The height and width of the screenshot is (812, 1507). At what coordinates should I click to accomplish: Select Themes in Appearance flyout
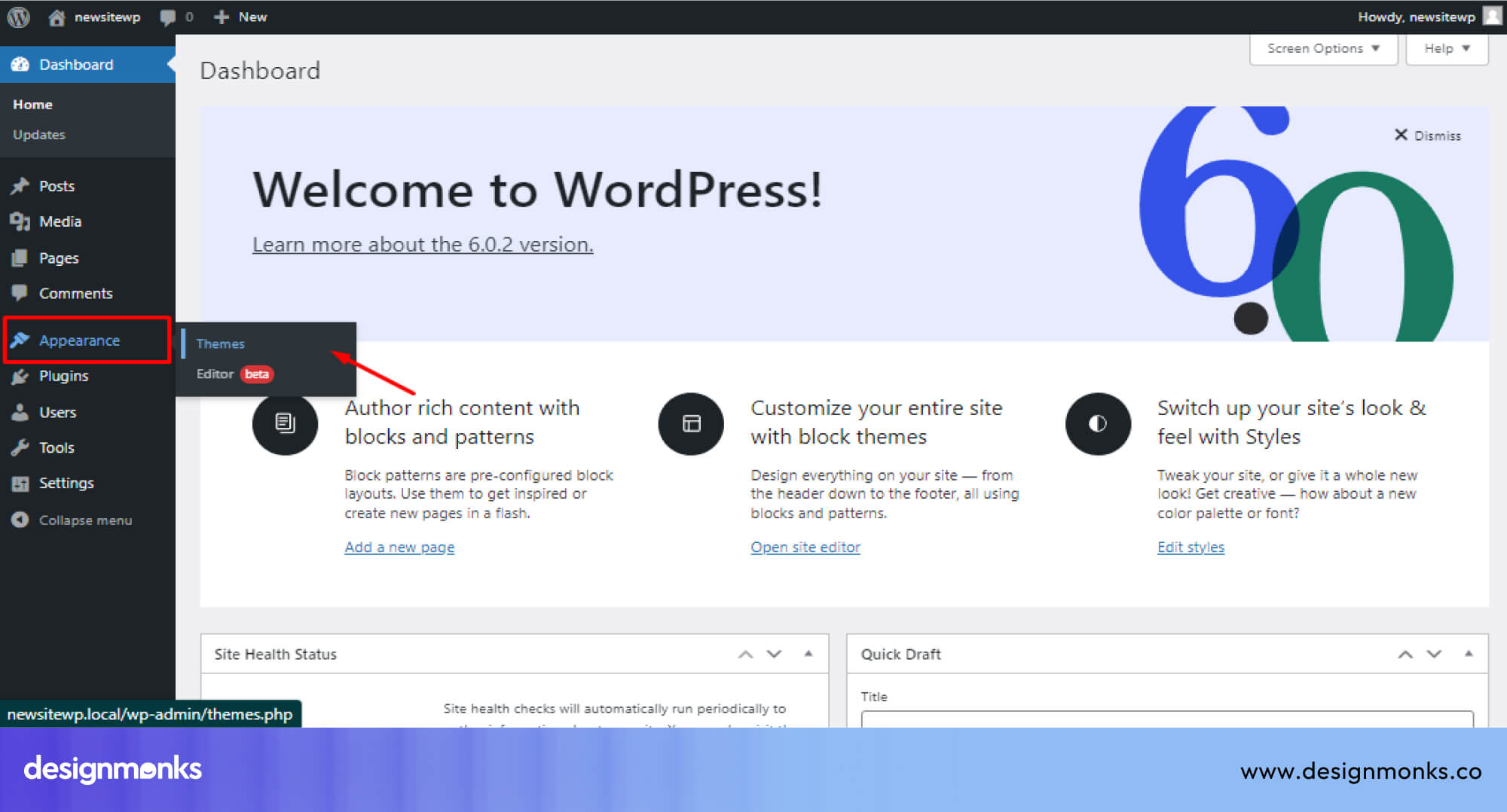(x=220, y=343)
